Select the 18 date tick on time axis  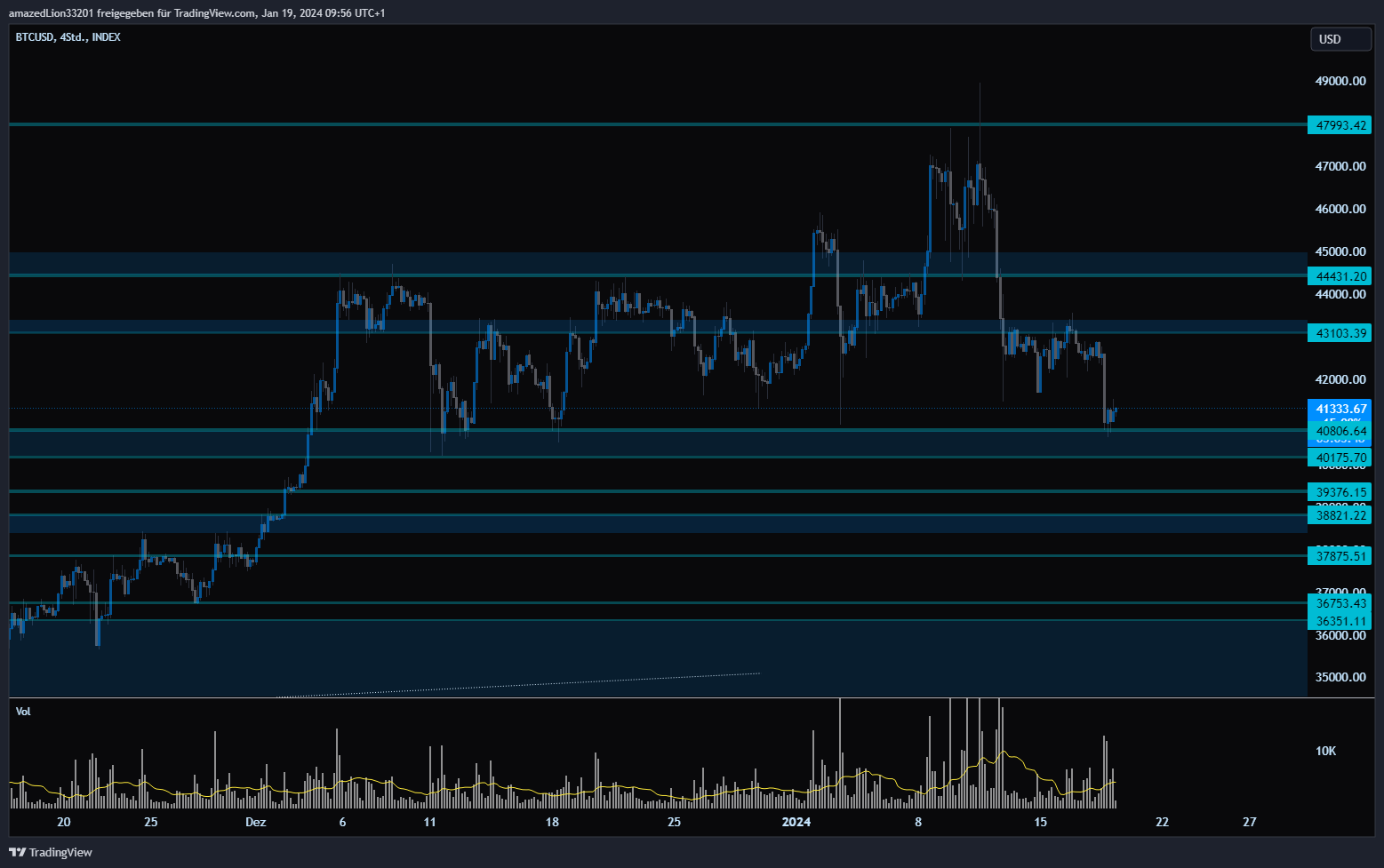pos(552,822)
